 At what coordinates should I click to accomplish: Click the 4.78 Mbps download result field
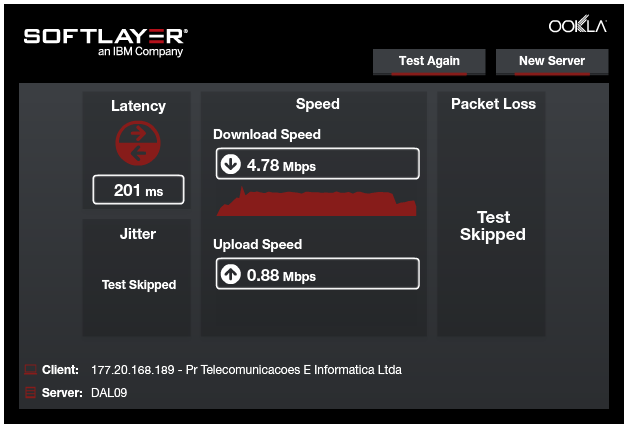click(x=318, y=164)
